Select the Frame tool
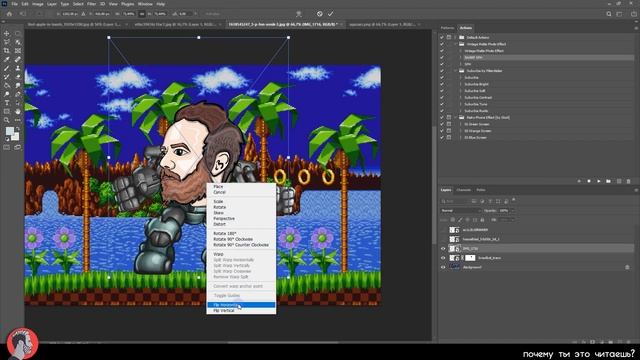The image size is (640, 360). click(18, 51)
